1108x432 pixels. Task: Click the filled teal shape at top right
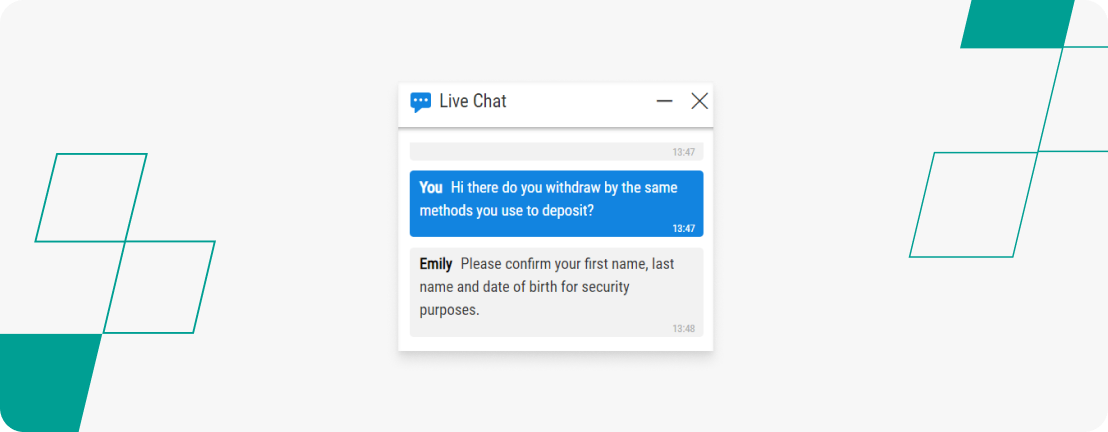[1018, 24]
